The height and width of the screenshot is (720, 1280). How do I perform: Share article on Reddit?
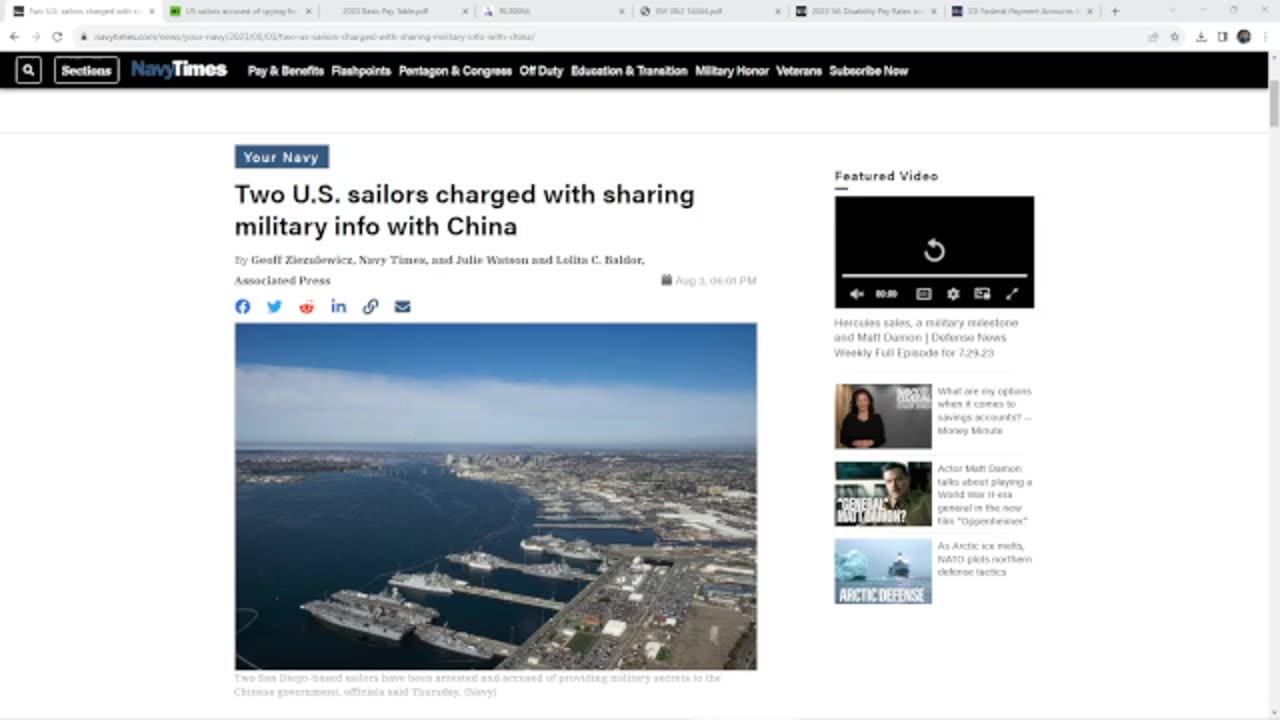pyautogui.click(x=307, y=307)
